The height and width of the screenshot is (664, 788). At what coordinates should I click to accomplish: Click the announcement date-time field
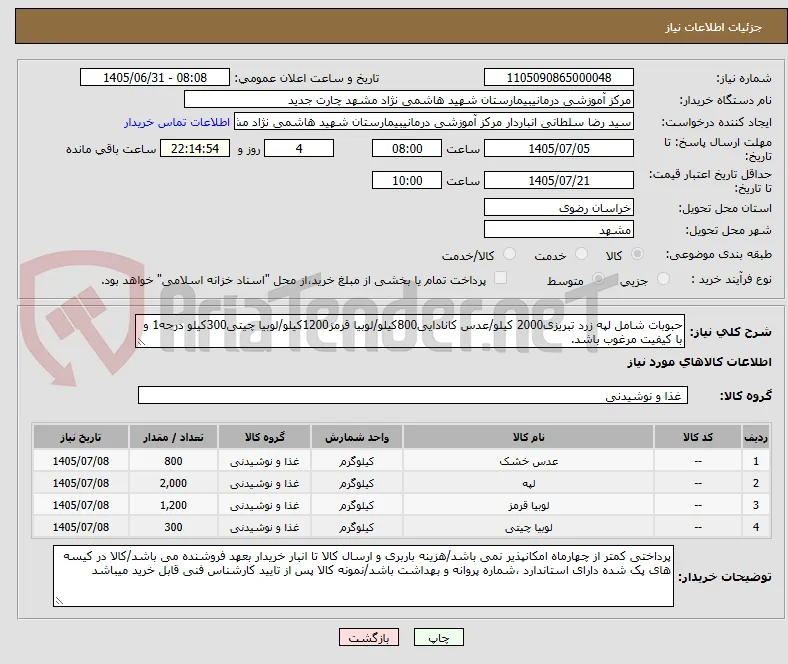(x=155, y=77)
